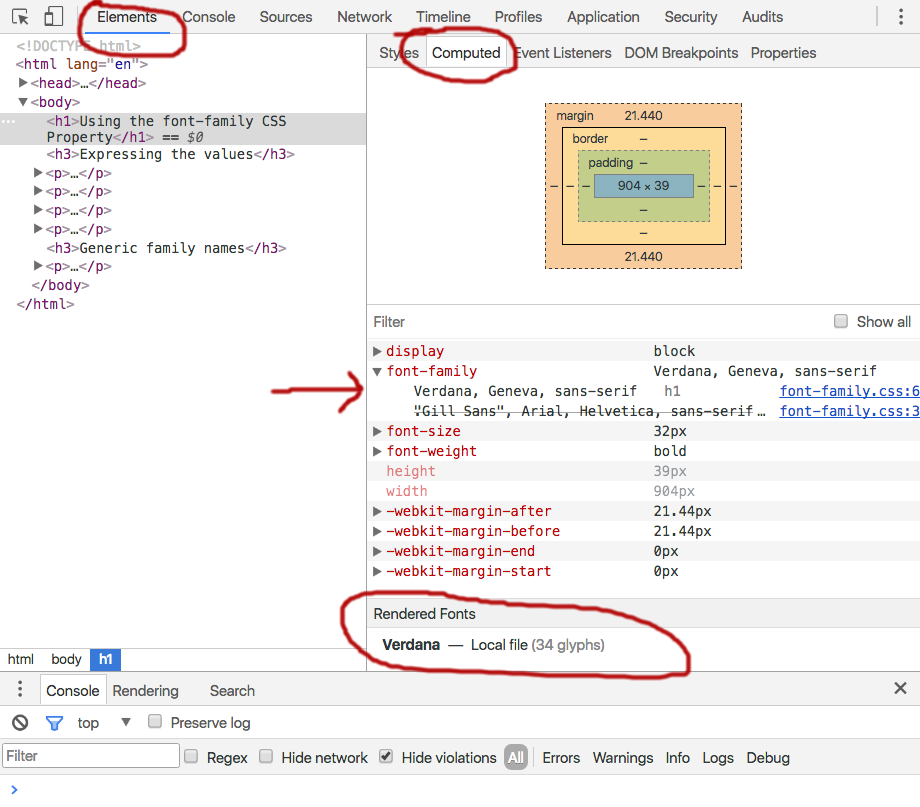
Task: Switch to the Elements panel tab
Action: 127,17
